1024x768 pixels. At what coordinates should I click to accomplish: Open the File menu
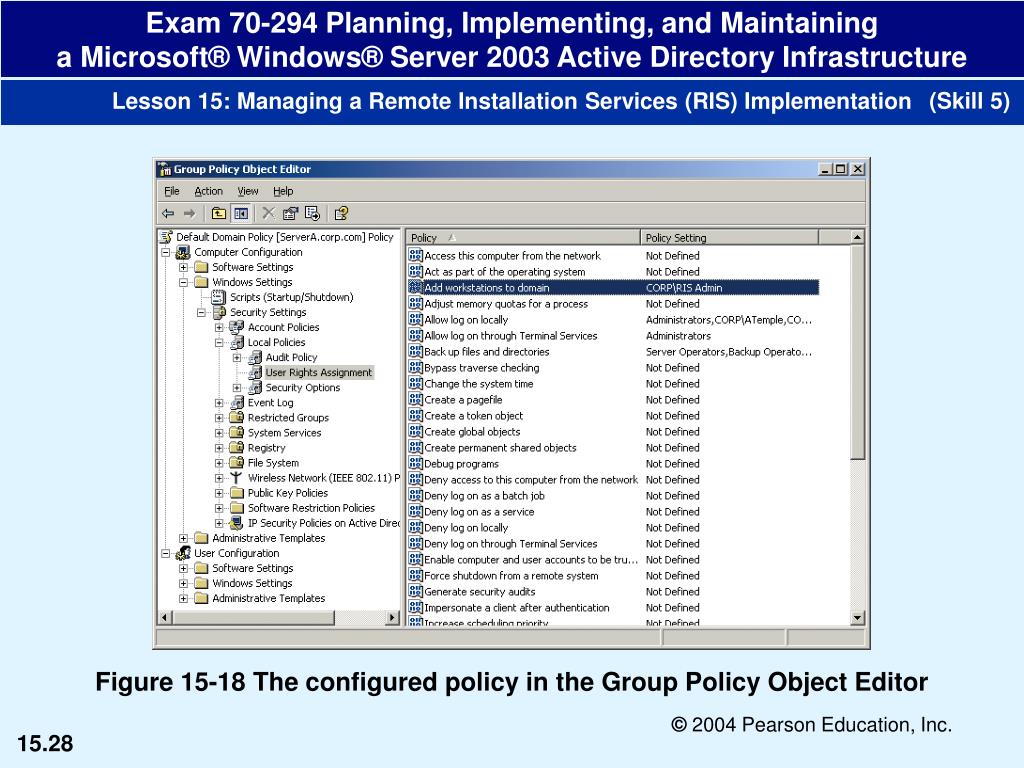coord(172,191)
